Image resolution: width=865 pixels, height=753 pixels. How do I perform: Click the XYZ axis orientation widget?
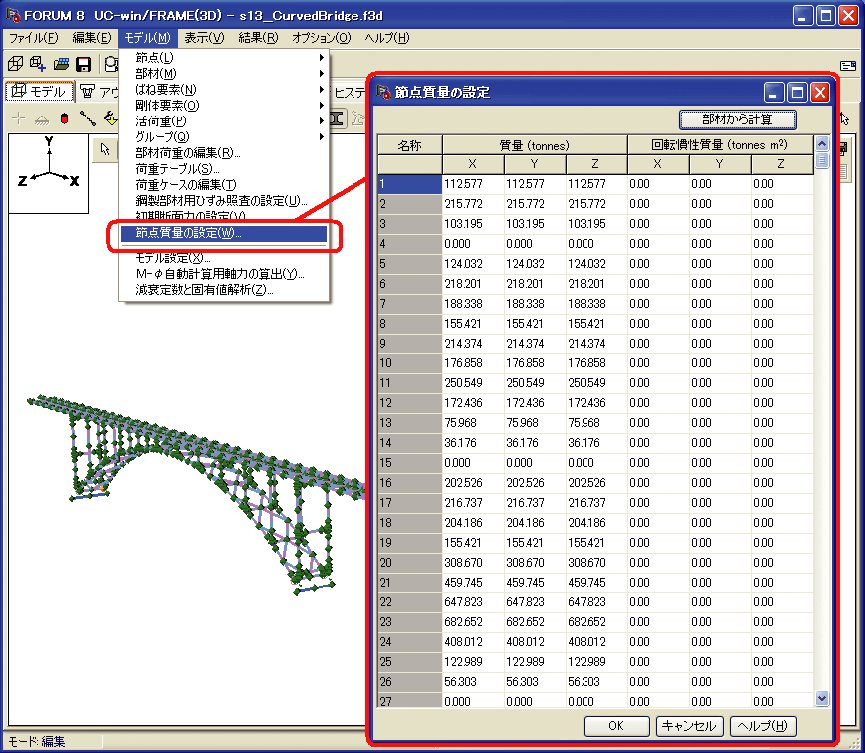pyautogui.click(x=49, y=173)
